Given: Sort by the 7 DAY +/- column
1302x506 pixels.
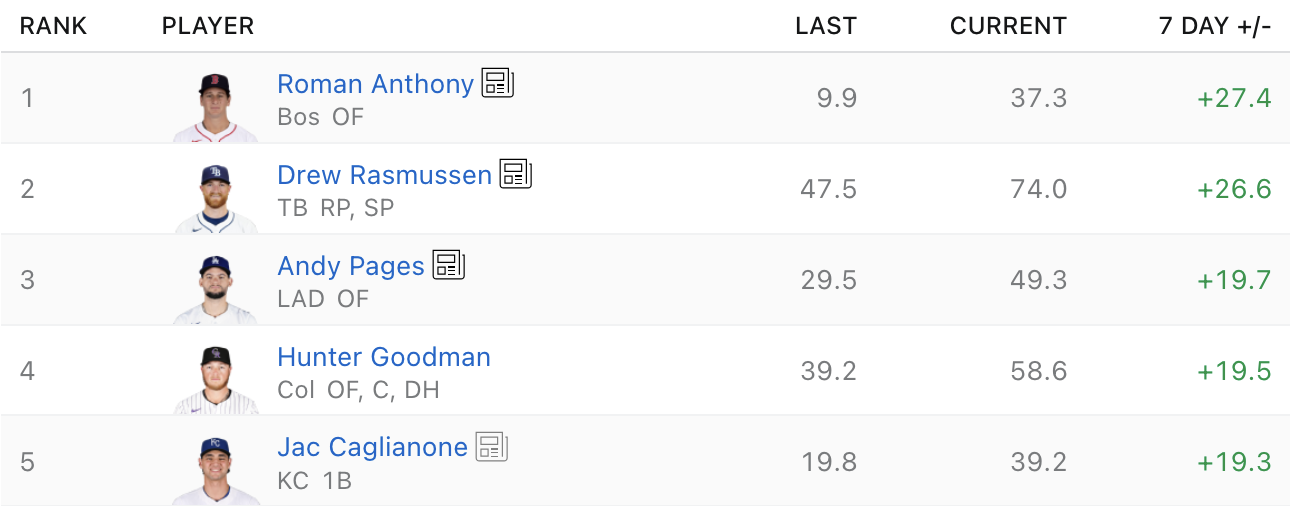Looking at the screenshot, I should tap(1214, 27).
